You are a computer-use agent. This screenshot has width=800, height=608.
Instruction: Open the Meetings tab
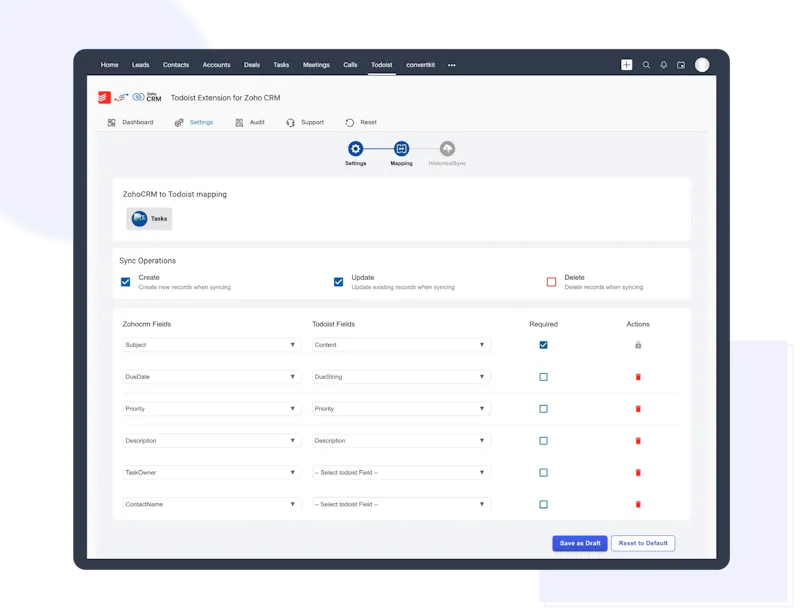(316, 65)
